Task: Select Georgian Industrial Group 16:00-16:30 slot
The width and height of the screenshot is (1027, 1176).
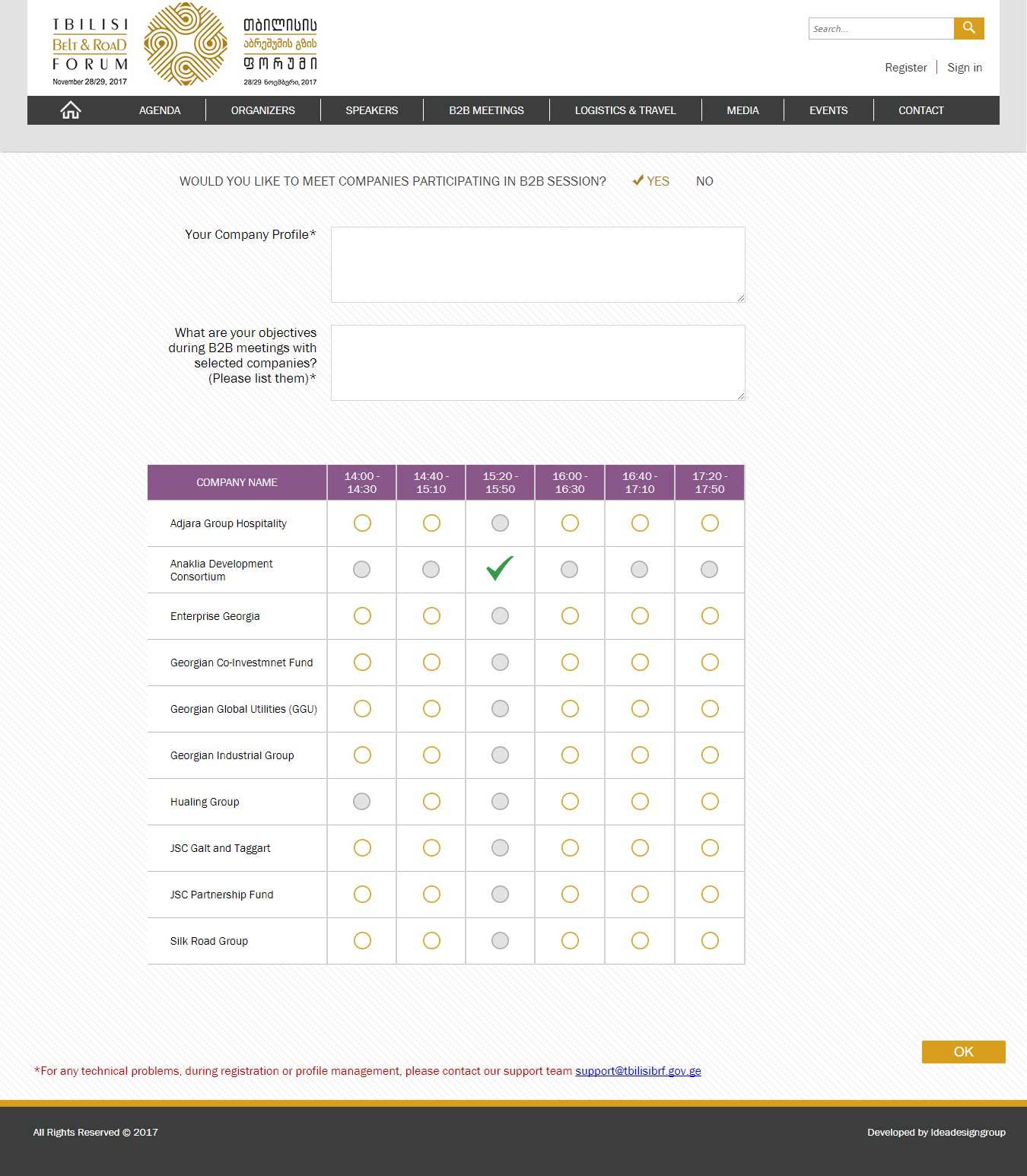Action: [x=570, y=755]
